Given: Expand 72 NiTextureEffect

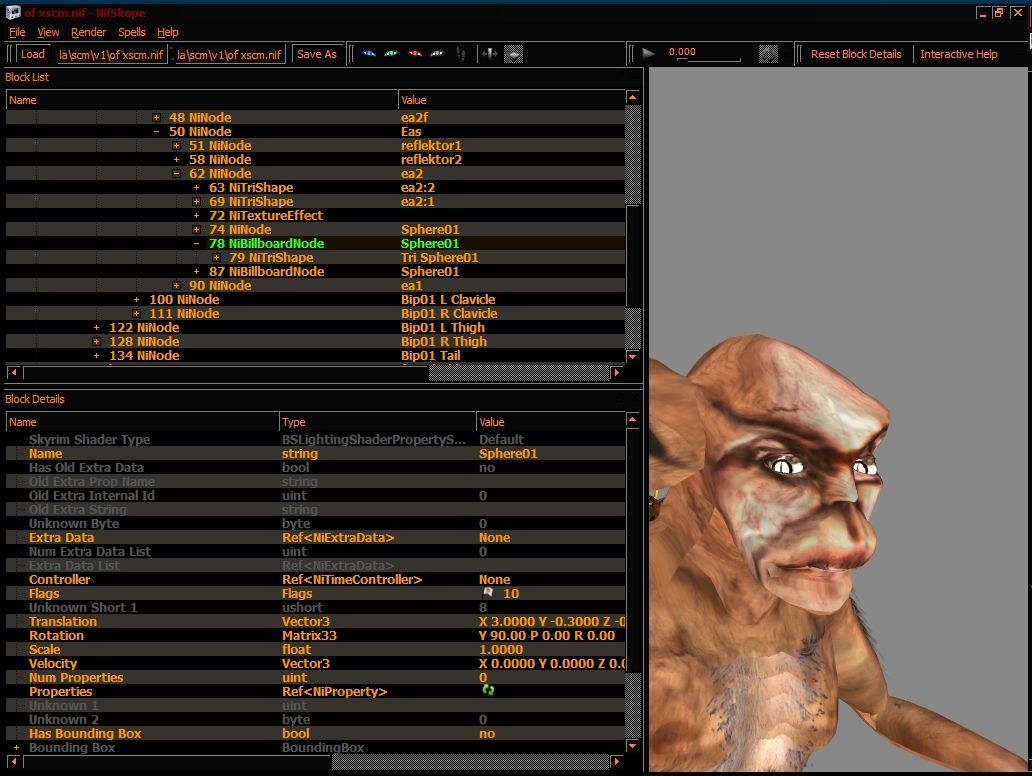Looking at the screenshot, I should [x=196, y=215].
